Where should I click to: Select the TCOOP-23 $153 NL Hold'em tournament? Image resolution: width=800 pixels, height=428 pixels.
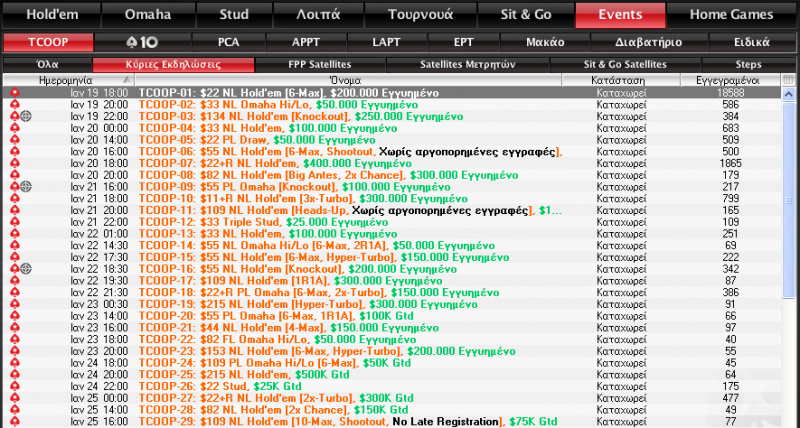coord(392,351)
